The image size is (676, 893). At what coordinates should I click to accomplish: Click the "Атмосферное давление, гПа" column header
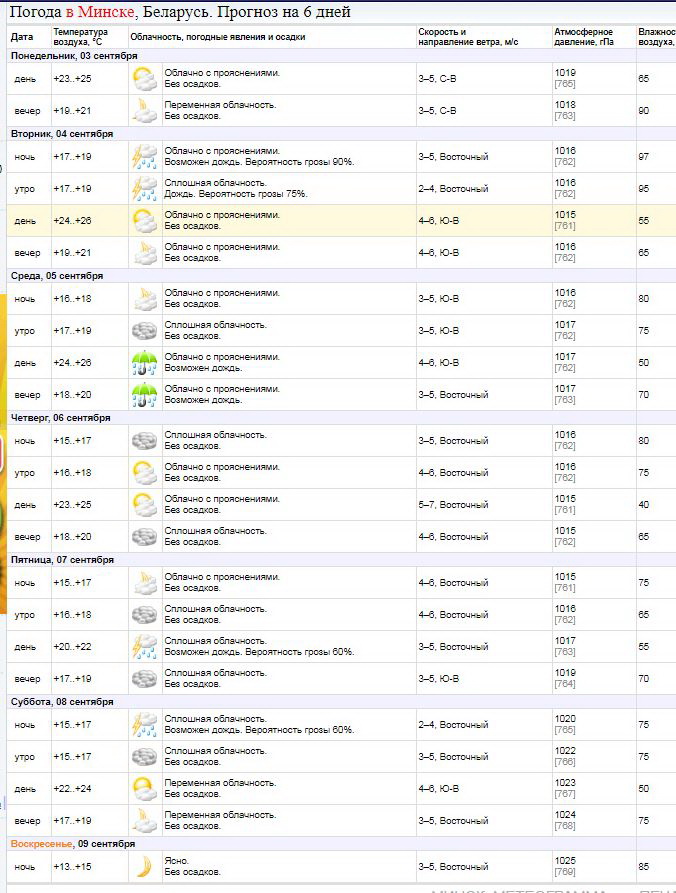pyautogui.click(x=586, y=37)
